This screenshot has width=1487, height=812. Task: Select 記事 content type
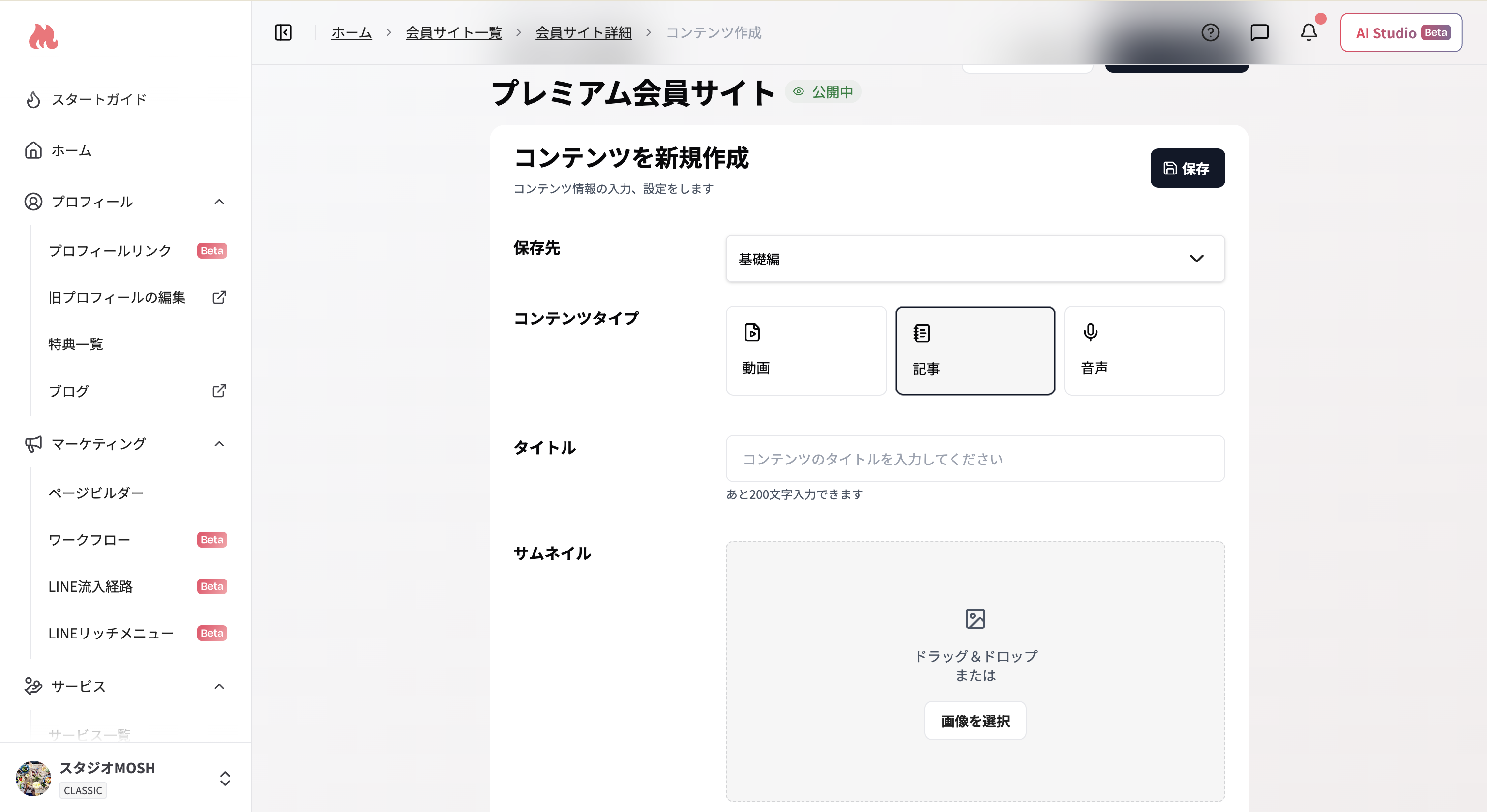[975, 350]
